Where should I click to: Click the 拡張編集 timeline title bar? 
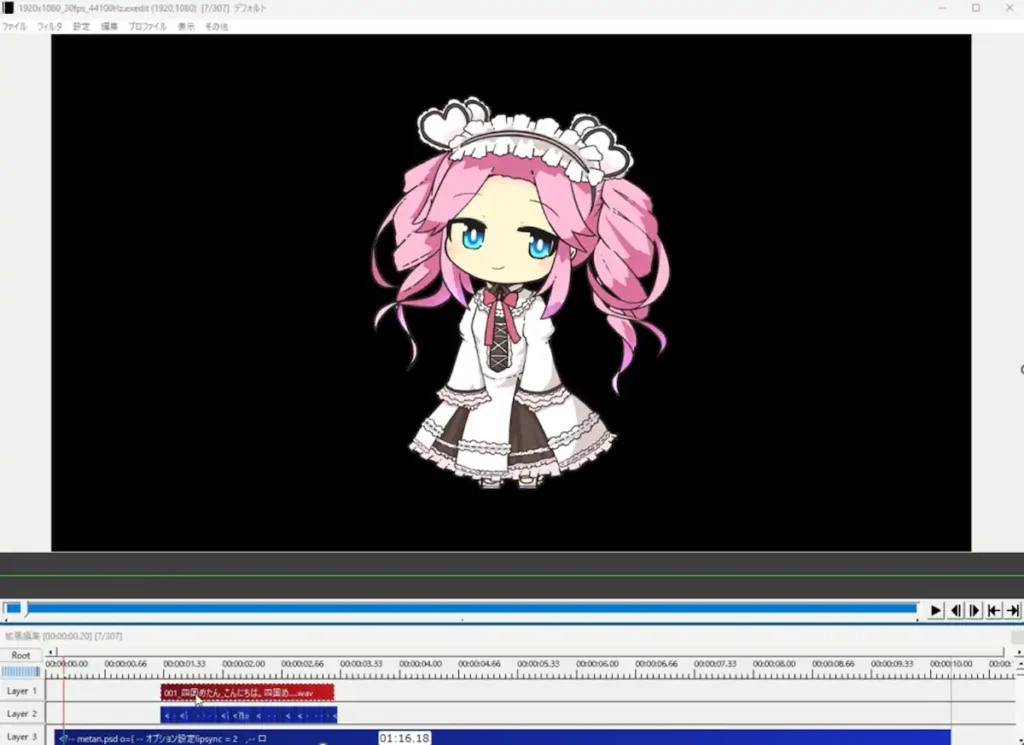click(509, 636)
